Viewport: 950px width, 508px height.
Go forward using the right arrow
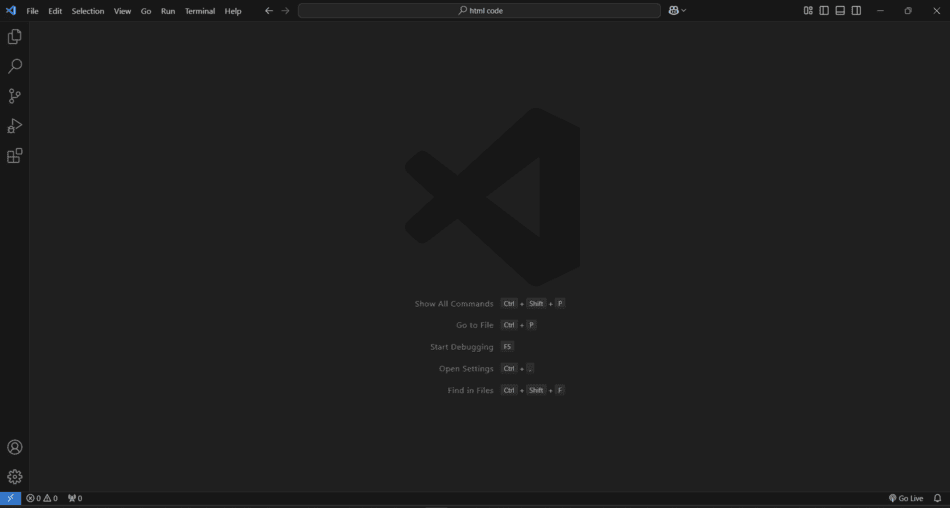point(285,10)
